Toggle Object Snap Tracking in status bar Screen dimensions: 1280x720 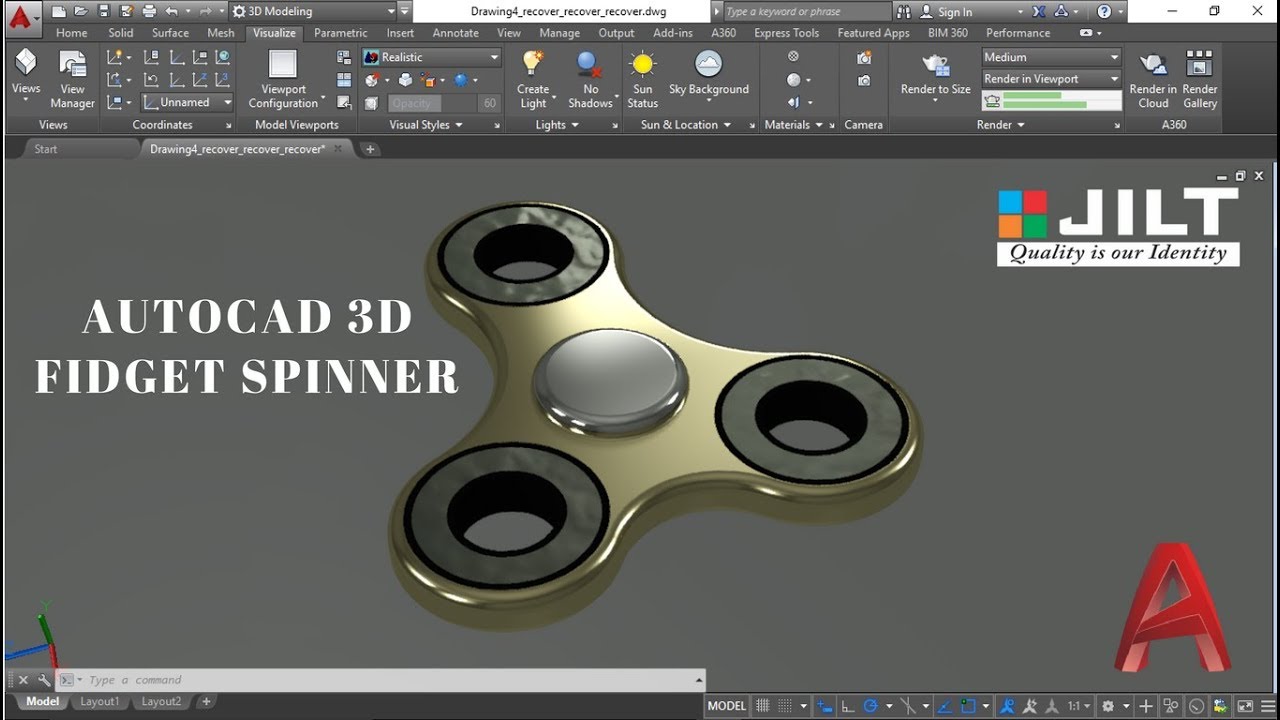pyautogui.click(x=944, y=706)
